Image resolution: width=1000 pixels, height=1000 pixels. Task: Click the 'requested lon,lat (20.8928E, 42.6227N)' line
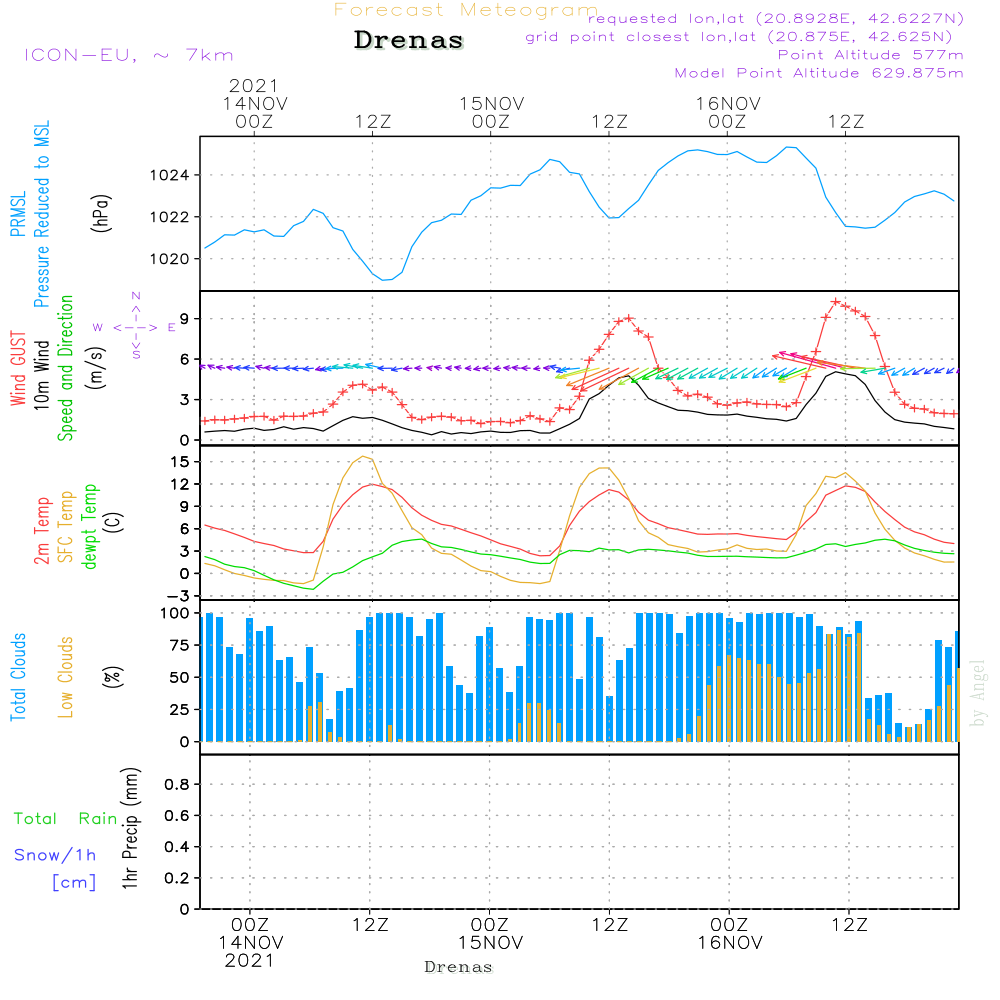pos(776,18)
